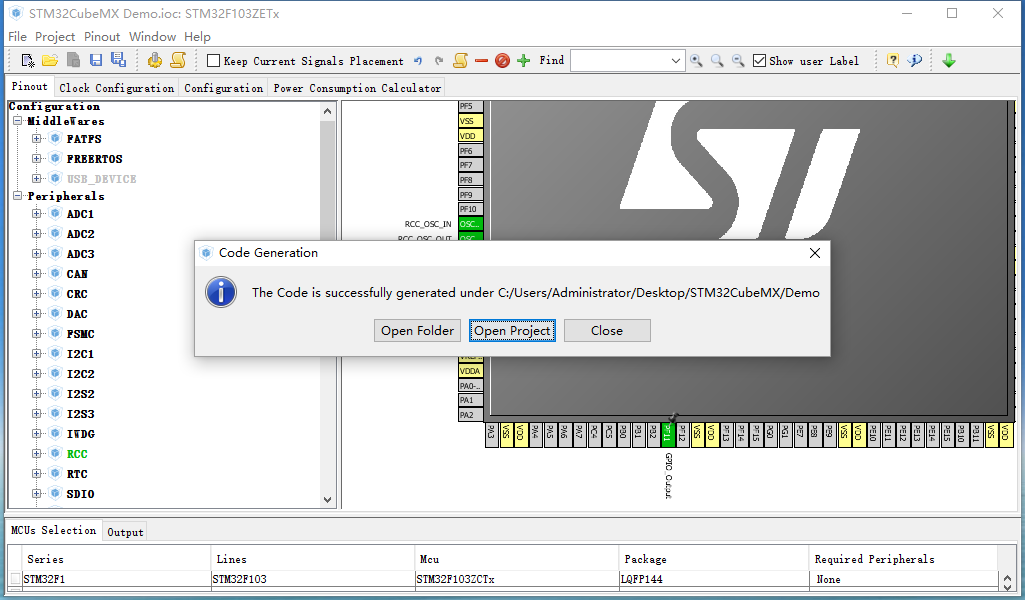Click the Open Project button

[x=512, y=331]
